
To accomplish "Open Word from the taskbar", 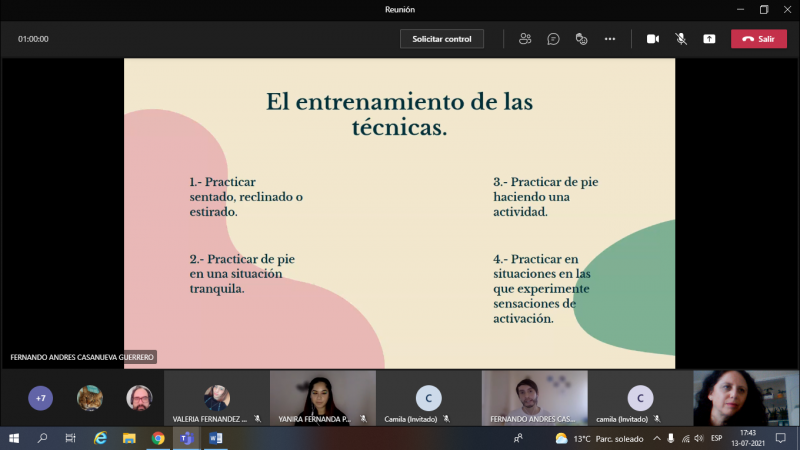I will pyautogui.click(x=215, y=438).
